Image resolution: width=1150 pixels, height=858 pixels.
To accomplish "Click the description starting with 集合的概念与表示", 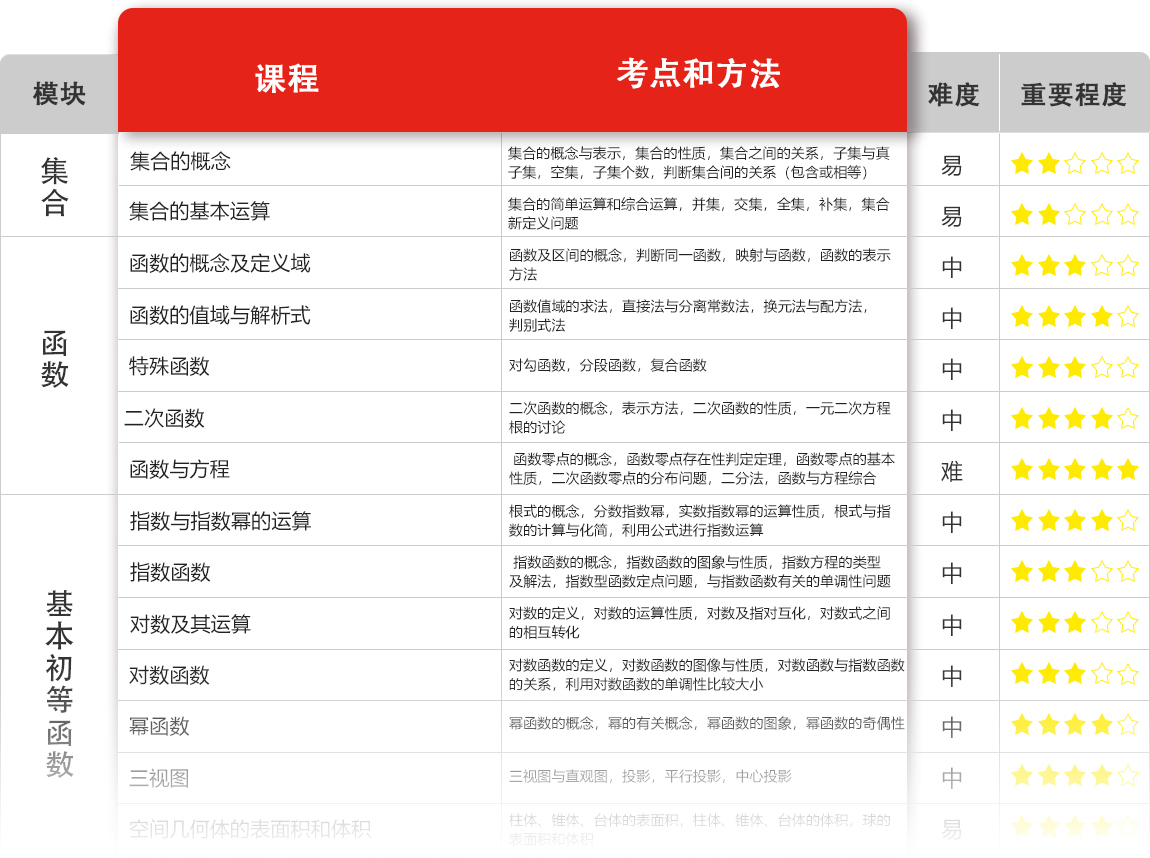I will point(699,162).
